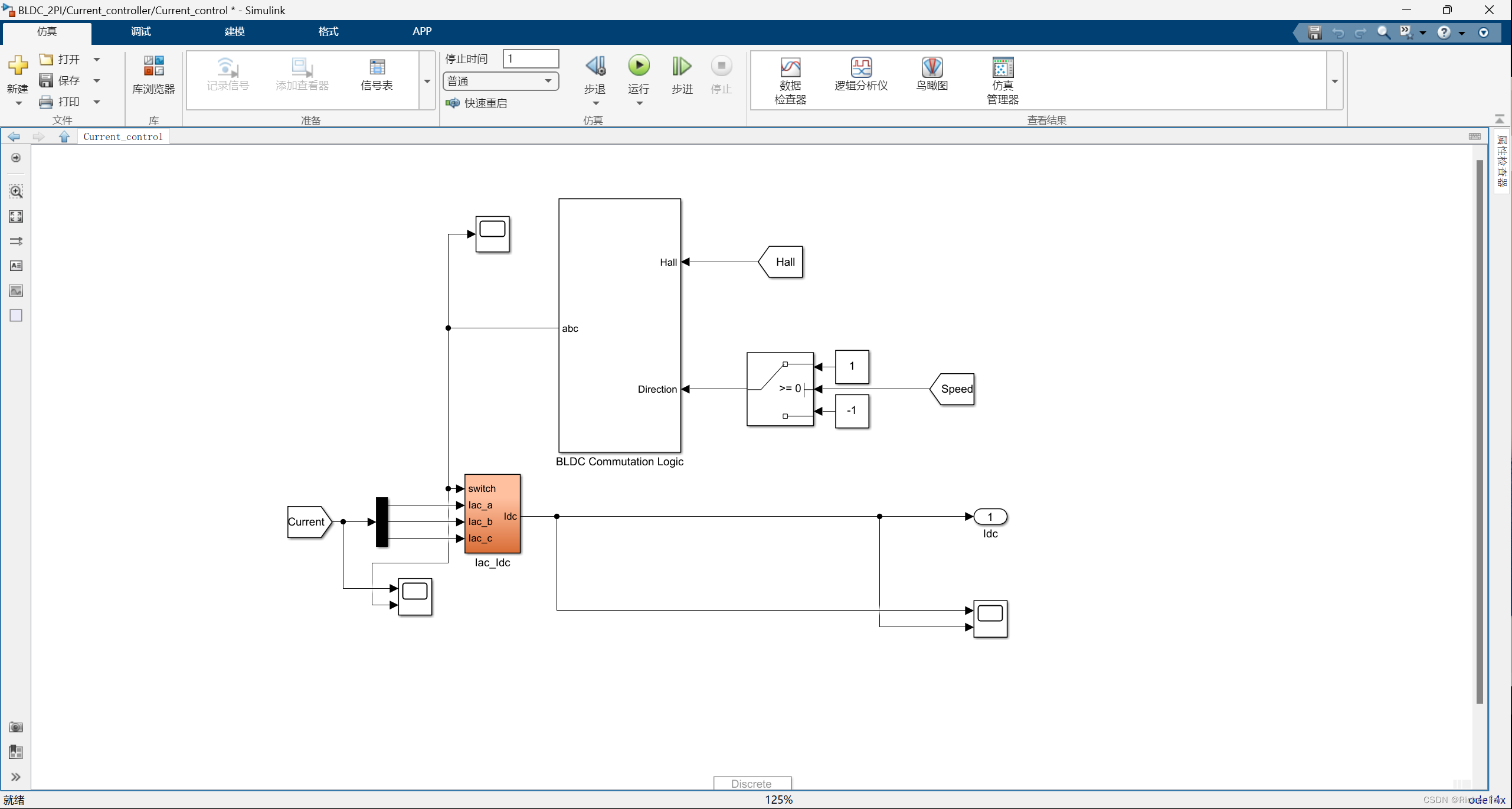Switch to the Debug (调试) ribbon tab

click(x=140, y=31)
